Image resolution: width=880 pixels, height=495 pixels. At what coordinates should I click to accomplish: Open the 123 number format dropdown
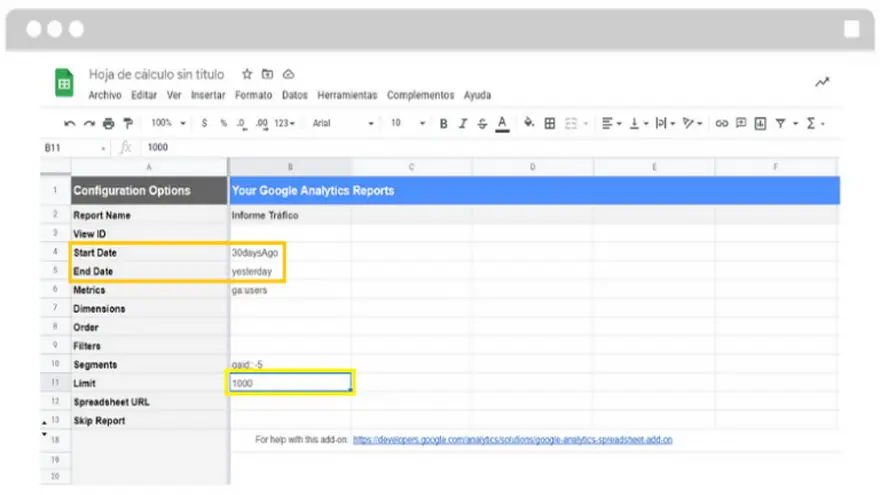pos(285,123)
